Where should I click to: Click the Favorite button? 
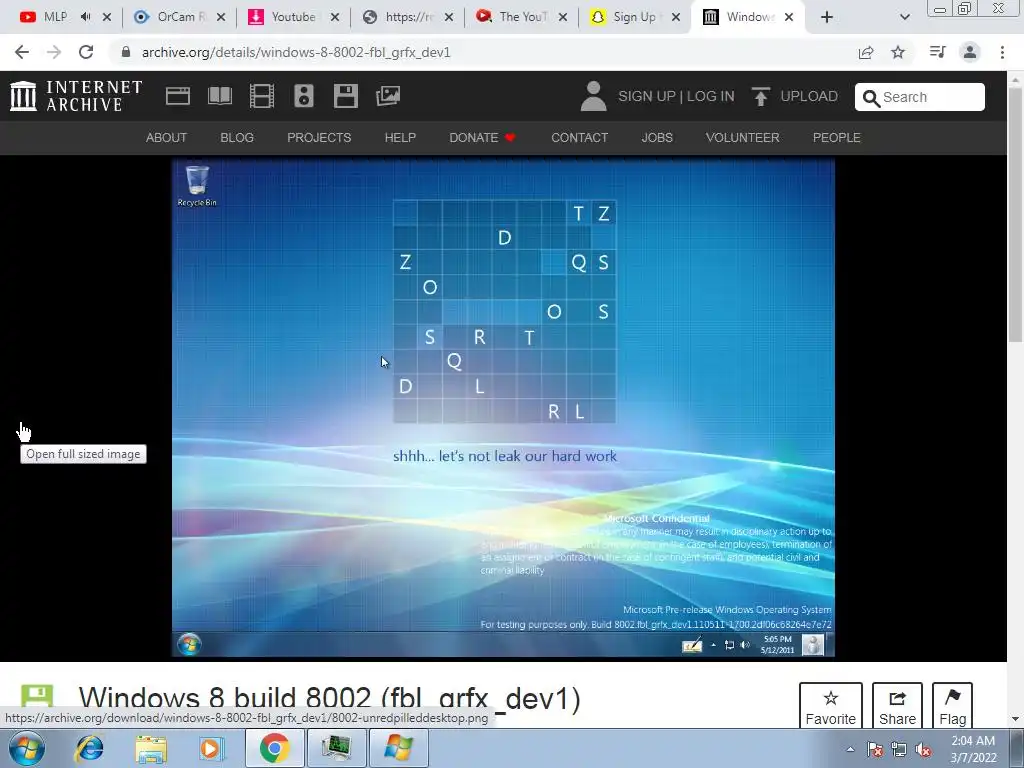click(830, 707)
